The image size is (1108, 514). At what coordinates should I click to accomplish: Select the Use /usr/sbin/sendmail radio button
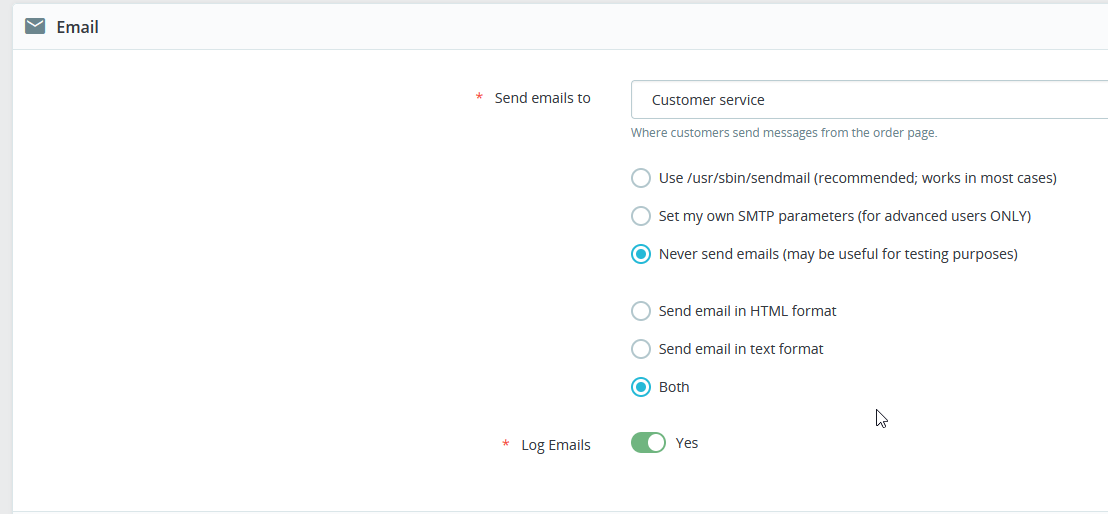point(641,178)
